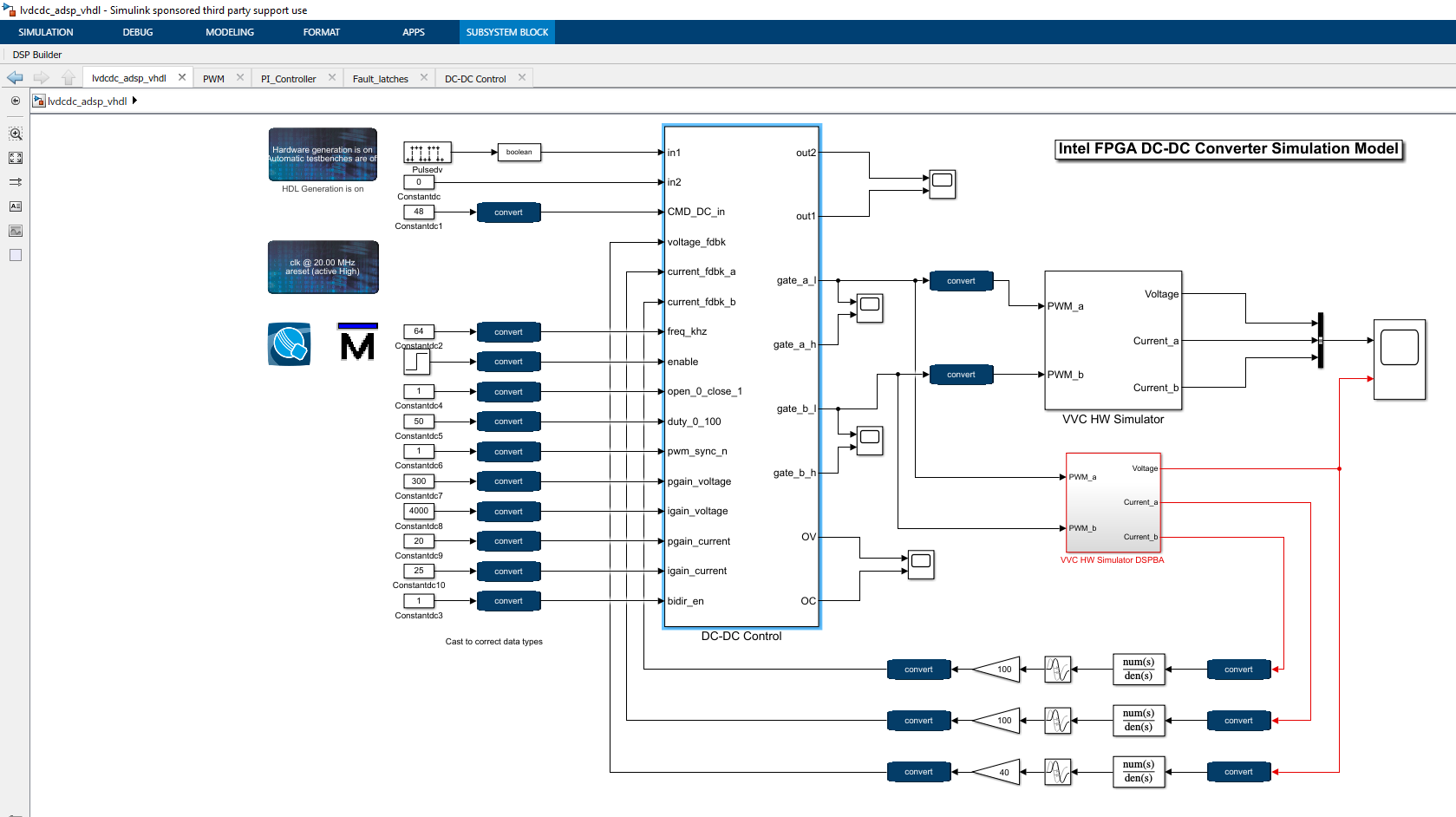Open the MODELING ribbon tab
The height and width of the screenshot is (817, 1456).
click(229, 32)
